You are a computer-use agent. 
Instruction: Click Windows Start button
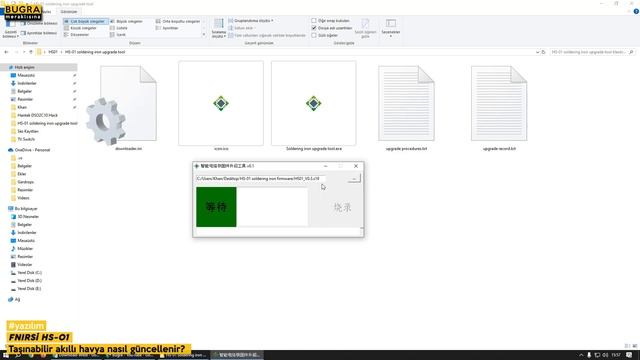(6, 356)
